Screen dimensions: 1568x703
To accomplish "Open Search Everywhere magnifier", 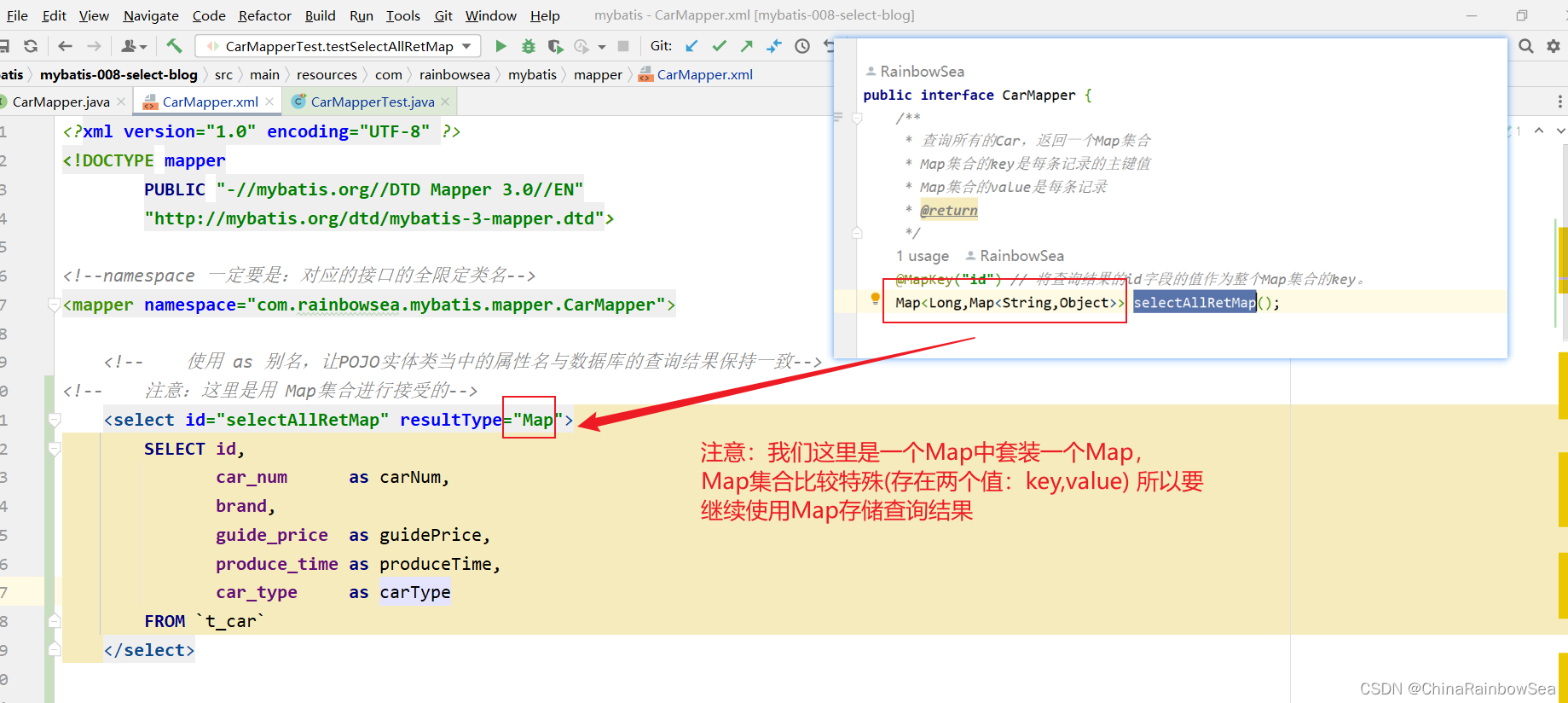I will (1526, 46).
